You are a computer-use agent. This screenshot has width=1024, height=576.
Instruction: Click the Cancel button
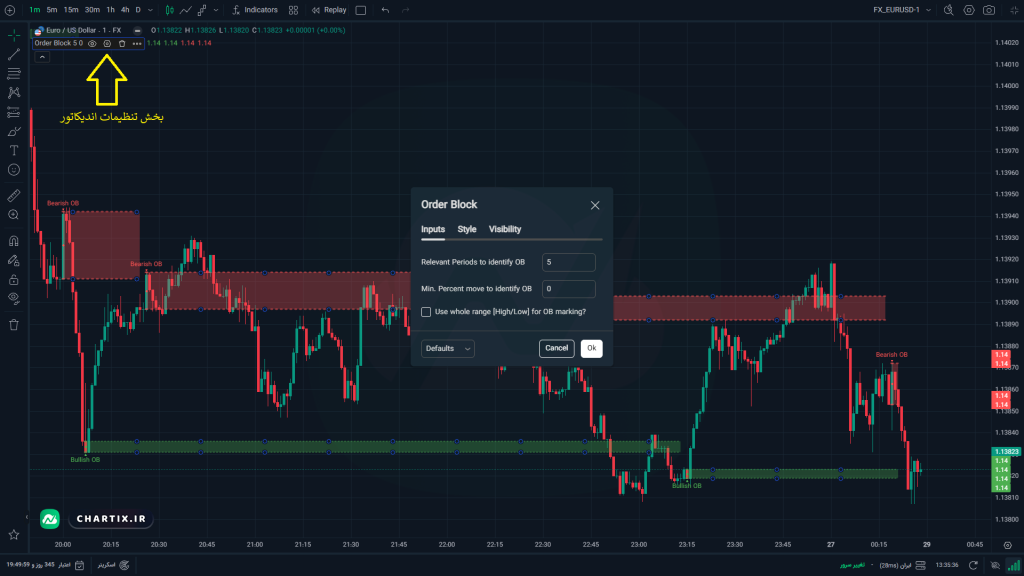(x=556, y=348)
